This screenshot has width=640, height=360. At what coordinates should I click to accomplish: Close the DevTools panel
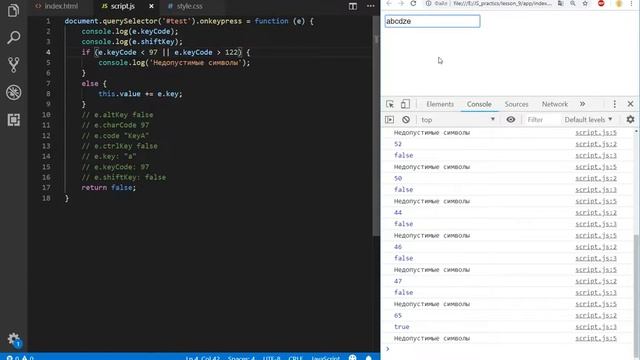(x=630, y=104)
